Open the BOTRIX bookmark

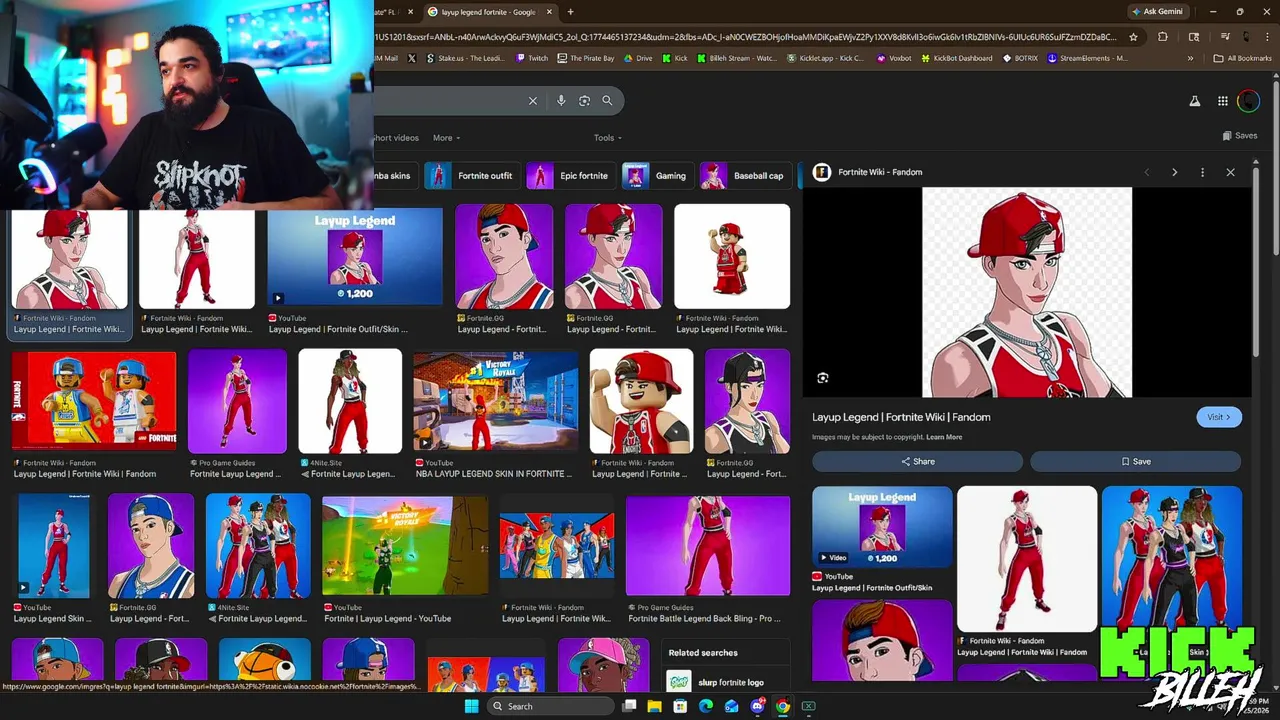(1020, 58)
